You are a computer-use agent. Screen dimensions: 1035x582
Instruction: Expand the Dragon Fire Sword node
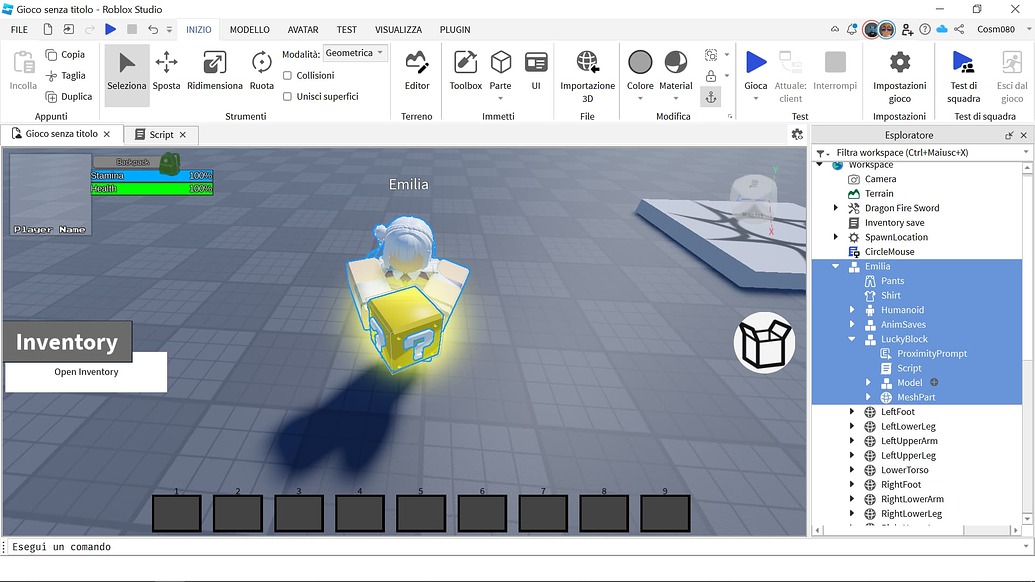837,208
